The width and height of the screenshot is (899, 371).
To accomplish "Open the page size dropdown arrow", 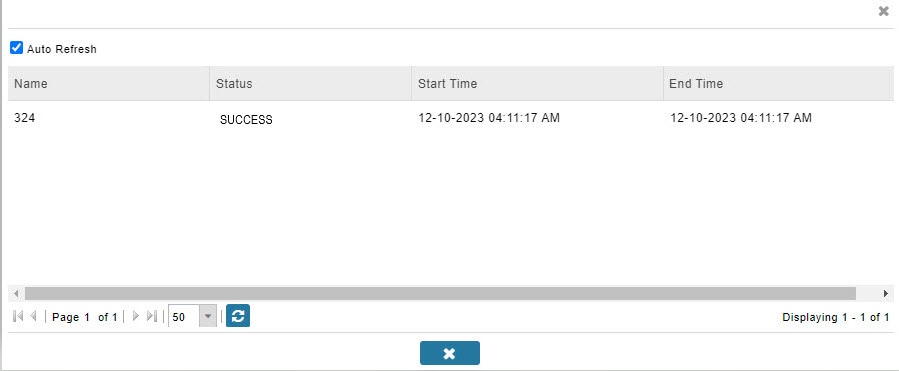I will [208, 317].
